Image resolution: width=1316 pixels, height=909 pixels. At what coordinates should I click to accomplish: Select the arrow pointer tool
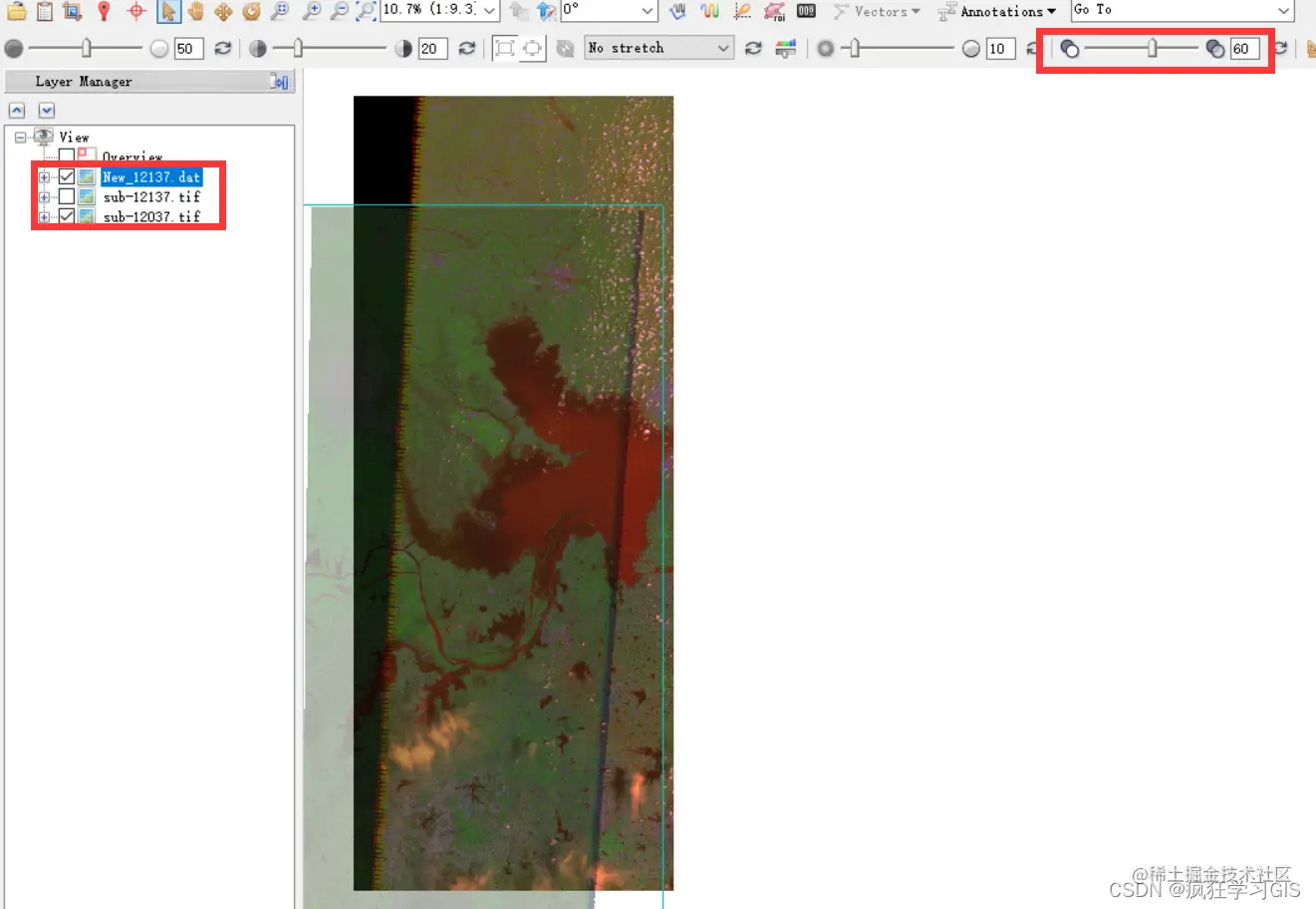tap(168, 11)
